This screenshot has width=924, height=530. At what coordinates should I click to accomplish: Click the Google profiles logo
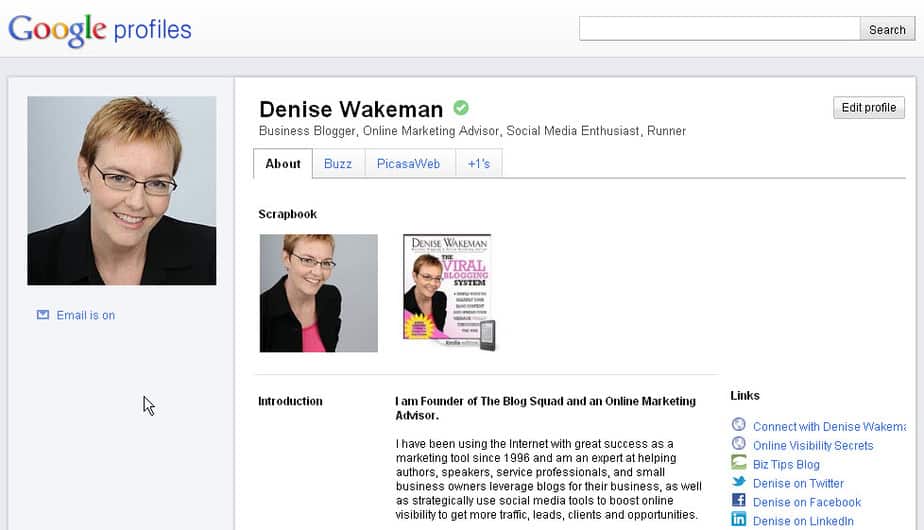click(x=100, y=29)
